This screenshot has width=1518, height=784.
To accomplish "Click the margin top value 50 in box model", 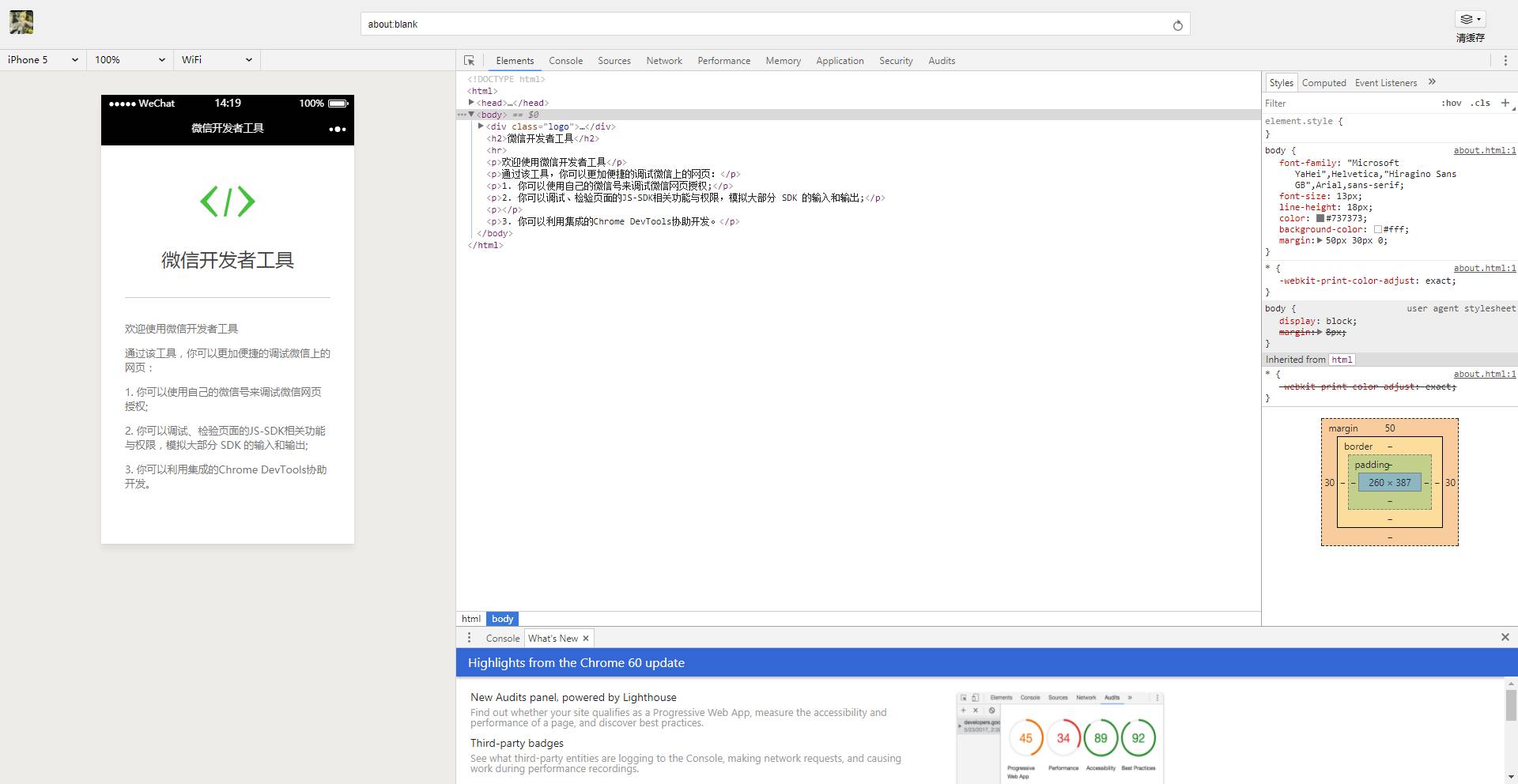I will (1390, 428).
